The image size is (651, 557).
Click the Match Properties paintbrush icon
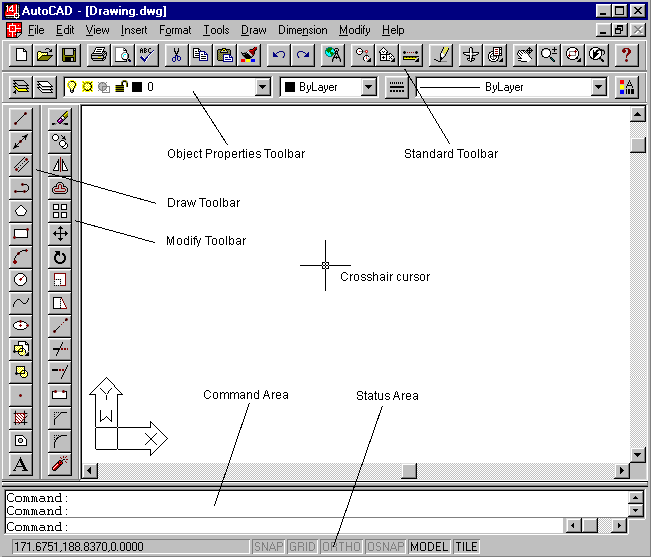coord(249,55)
